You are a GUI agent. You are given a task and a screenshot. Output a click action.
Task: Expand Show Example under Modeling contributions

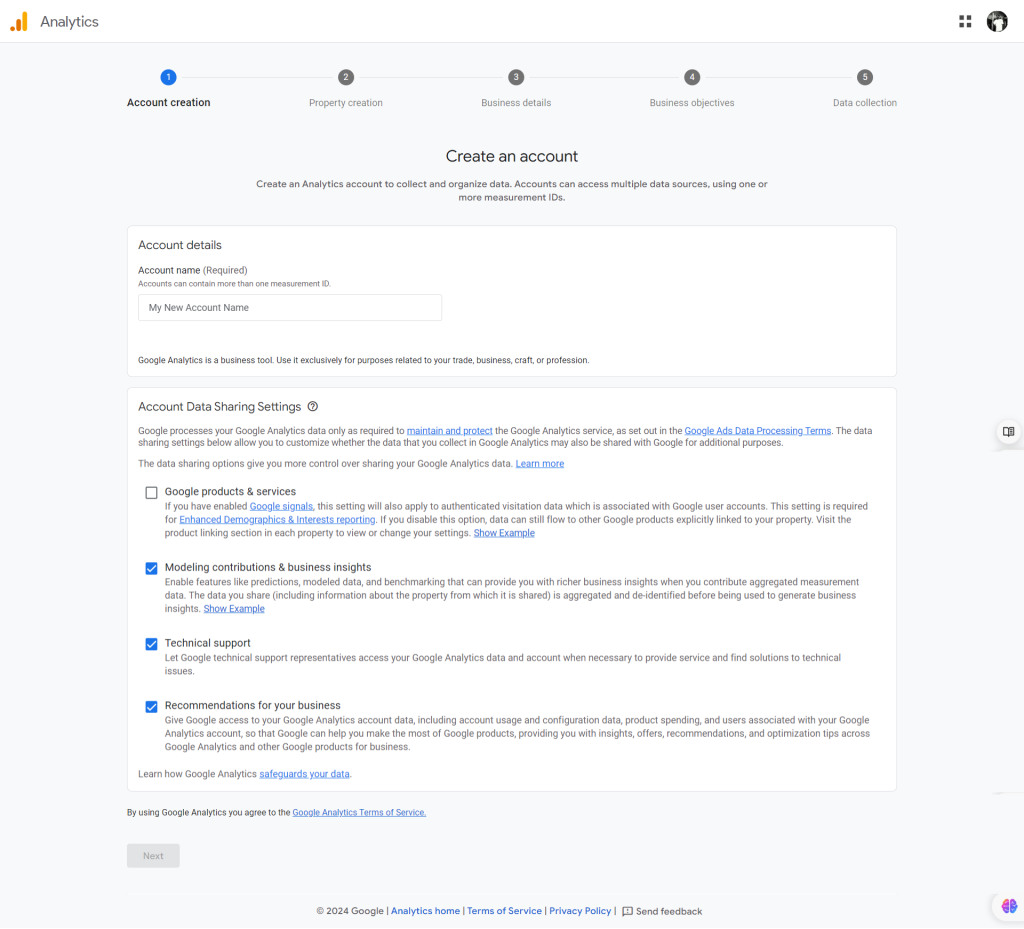point(234,609)
